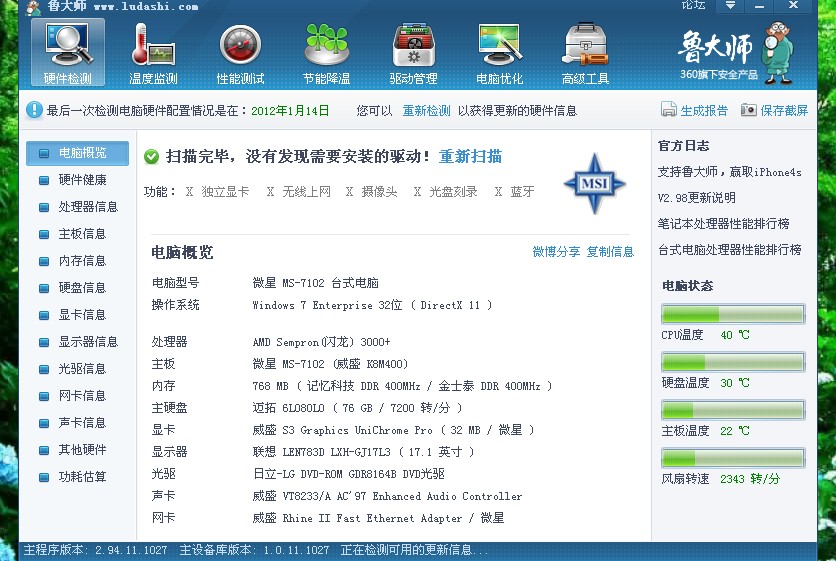836x561 pixels.
Task: Click the green scan-complete checkmark icon
Action: point(151,157)
